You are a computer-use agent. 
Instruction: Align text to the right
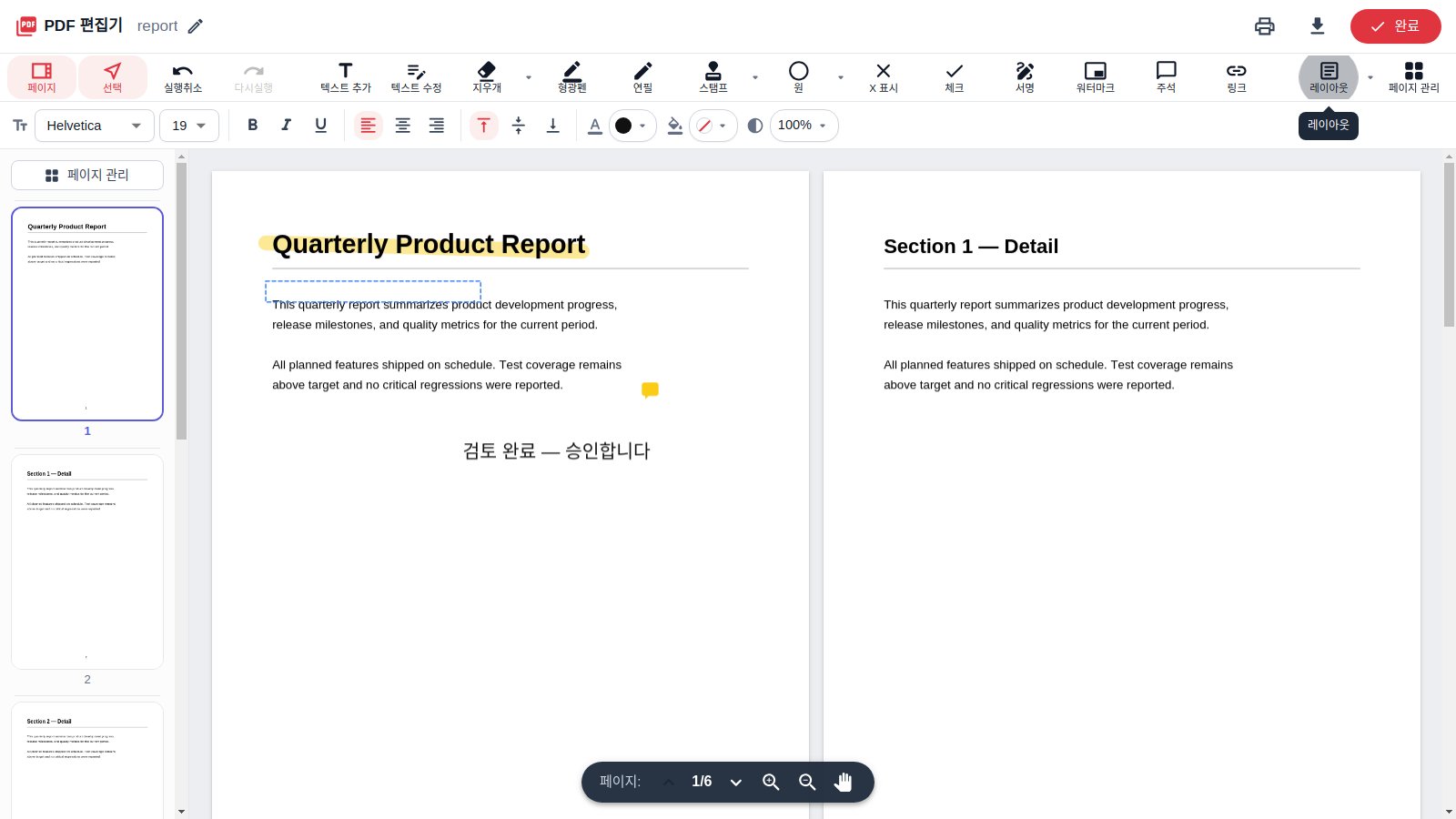click(437, 126)
